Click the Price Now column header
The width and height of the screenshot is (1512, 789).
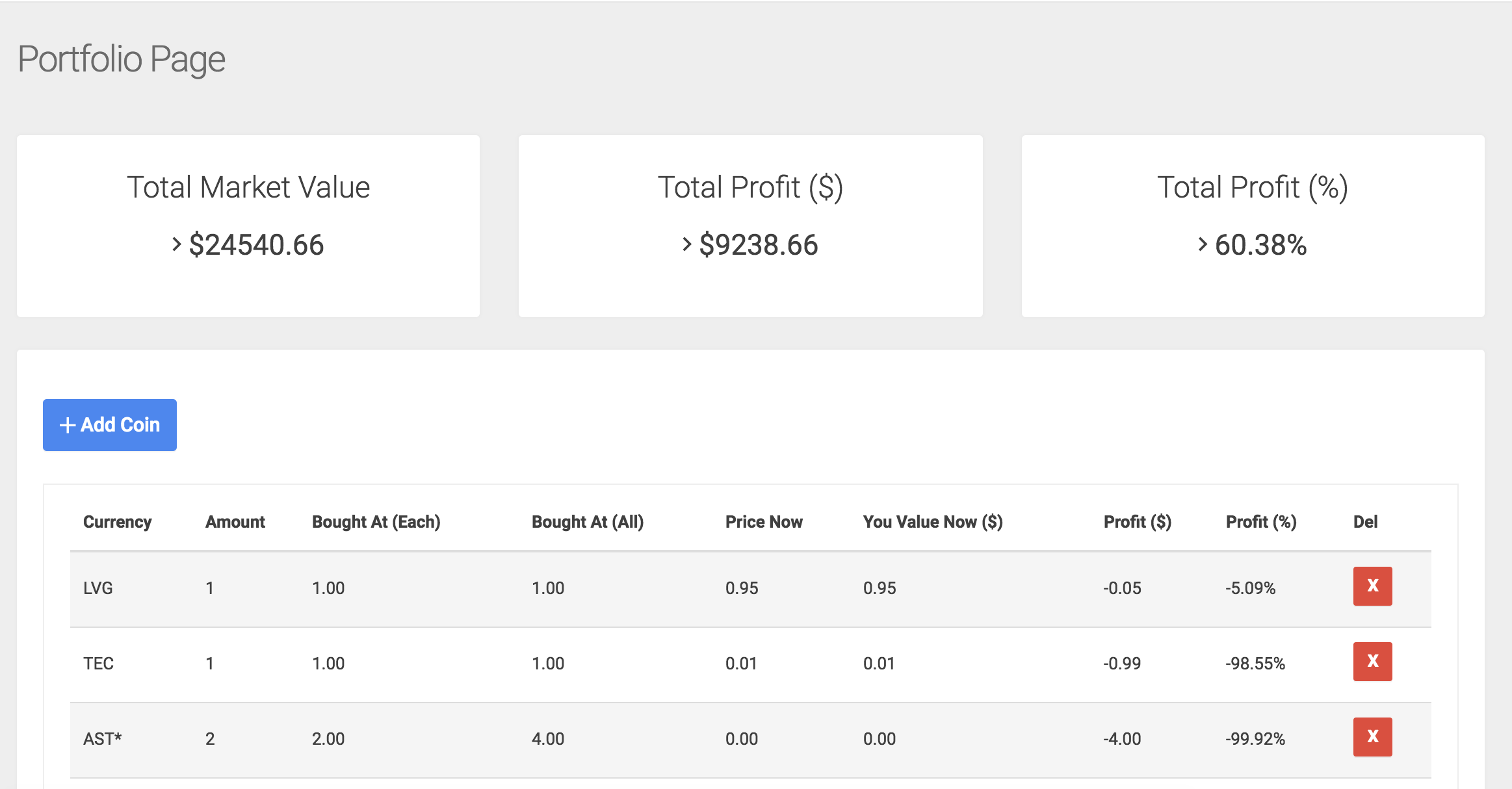pos(764,522)
